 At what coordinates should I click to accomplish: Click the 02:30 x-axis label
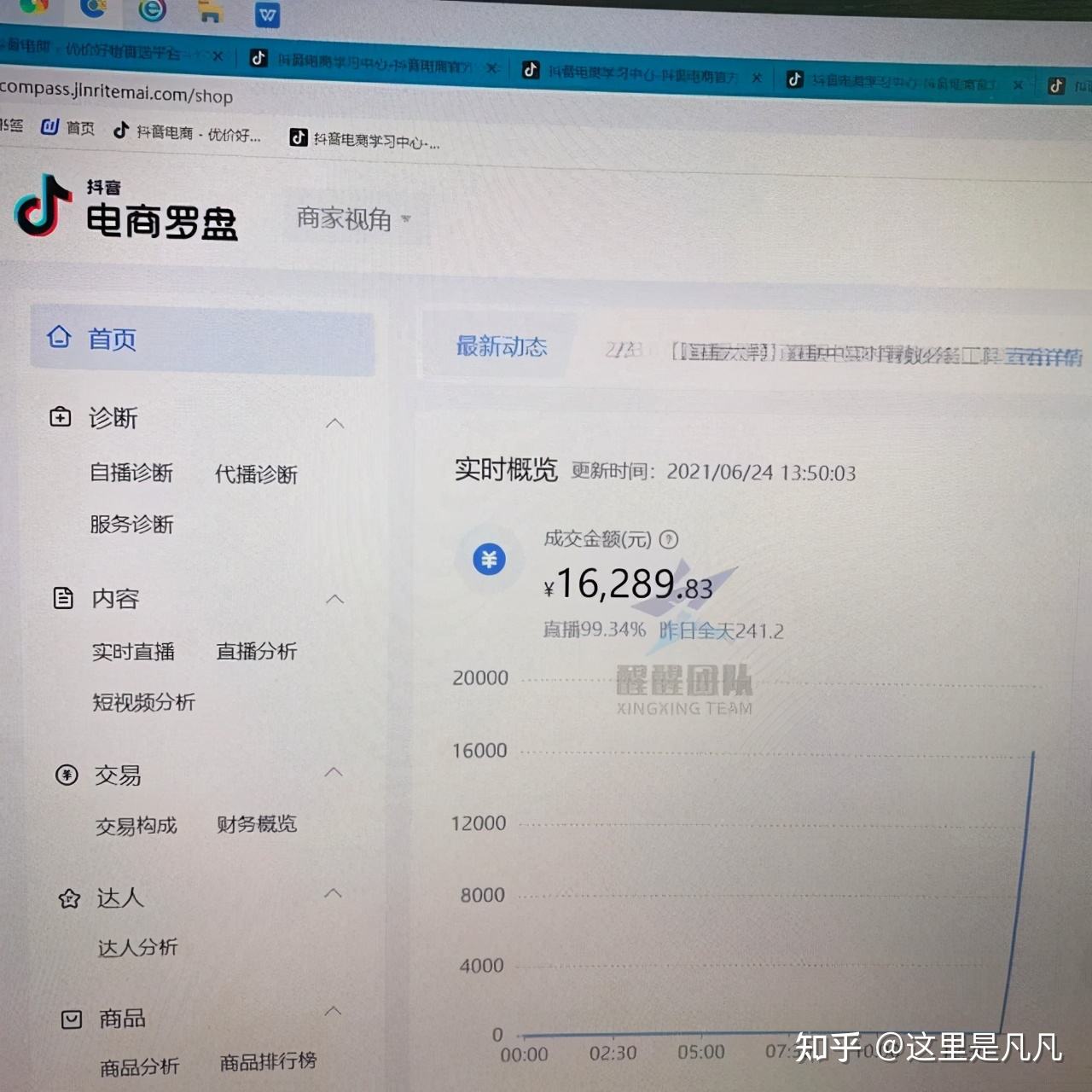point(613,1054)
